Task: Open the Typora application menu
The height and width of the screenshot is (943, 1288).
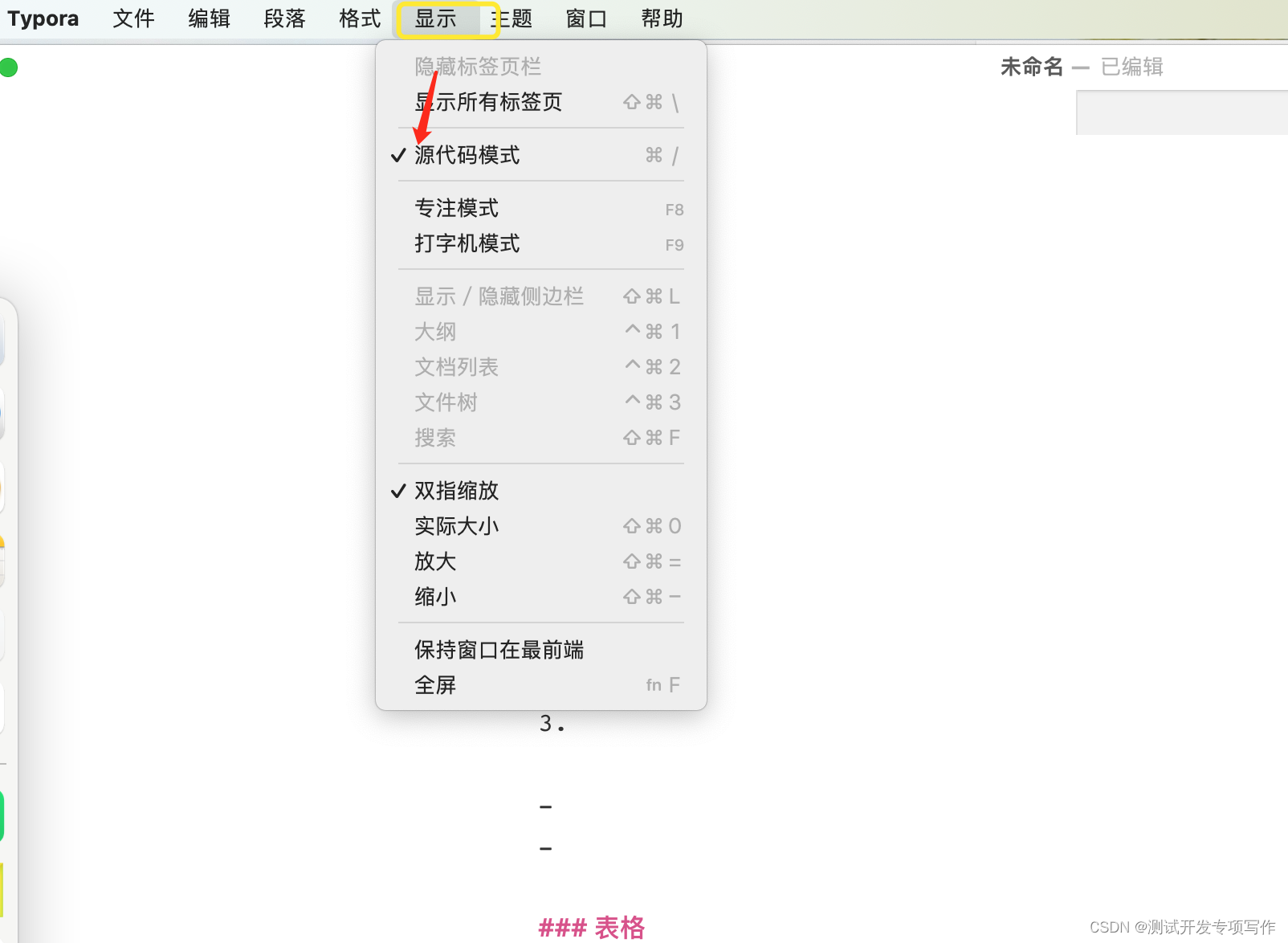Action: pos(43,18)
